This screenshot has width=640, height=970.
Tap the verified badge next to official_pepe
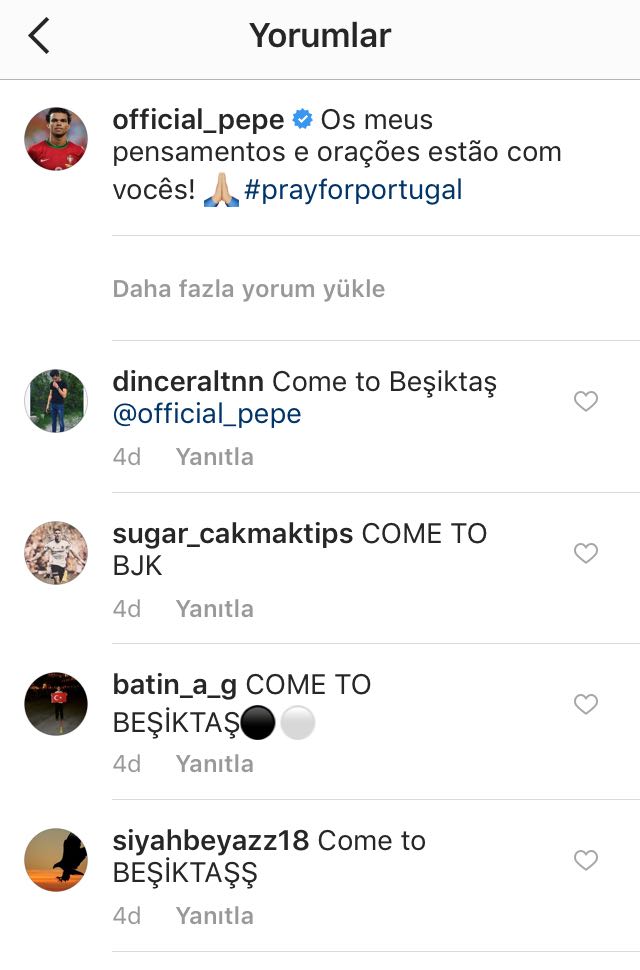tap(302, 119)
